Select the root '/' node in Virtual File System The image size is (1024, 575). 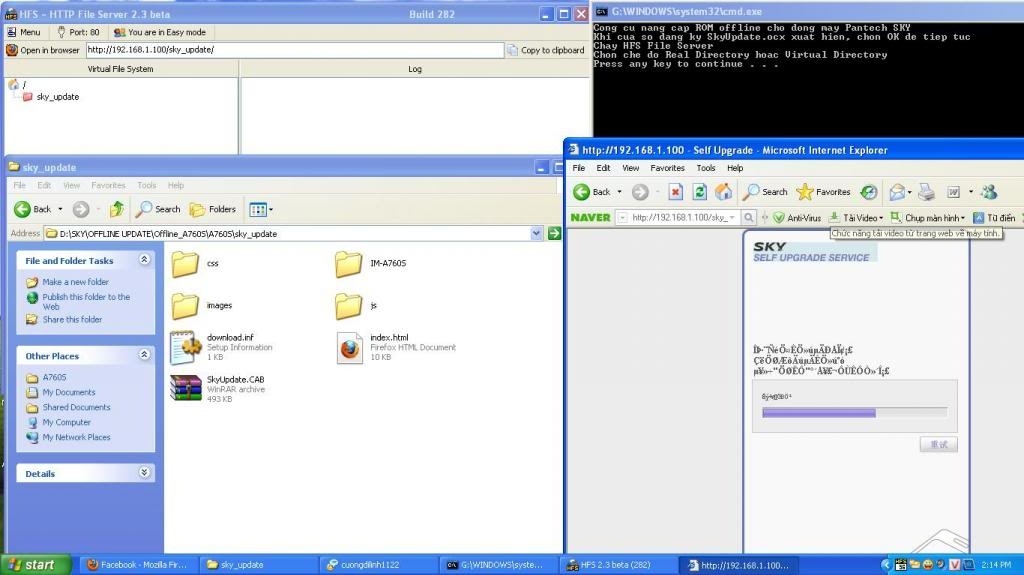pos(18,84)
